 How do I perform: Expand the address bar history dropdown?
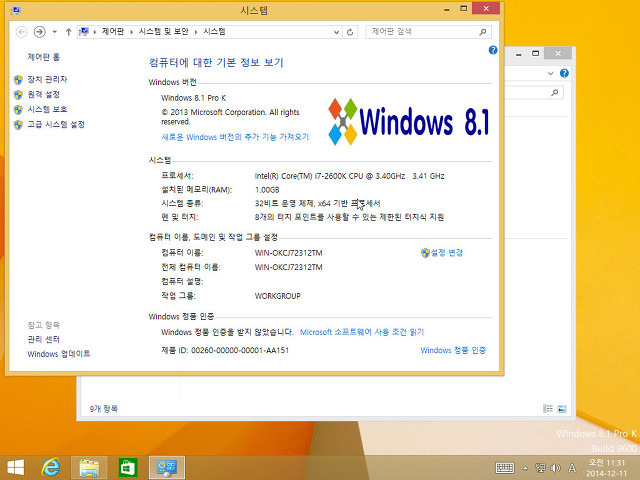pyautogui.click(x=336, y=32)
